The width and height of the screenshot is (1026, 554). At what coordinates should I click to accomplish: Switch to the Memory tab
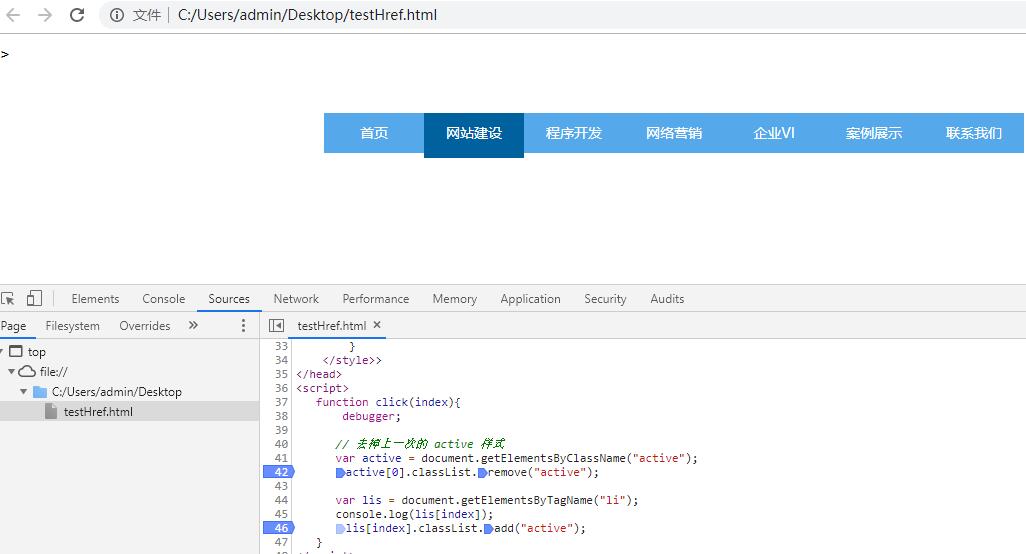455,299
